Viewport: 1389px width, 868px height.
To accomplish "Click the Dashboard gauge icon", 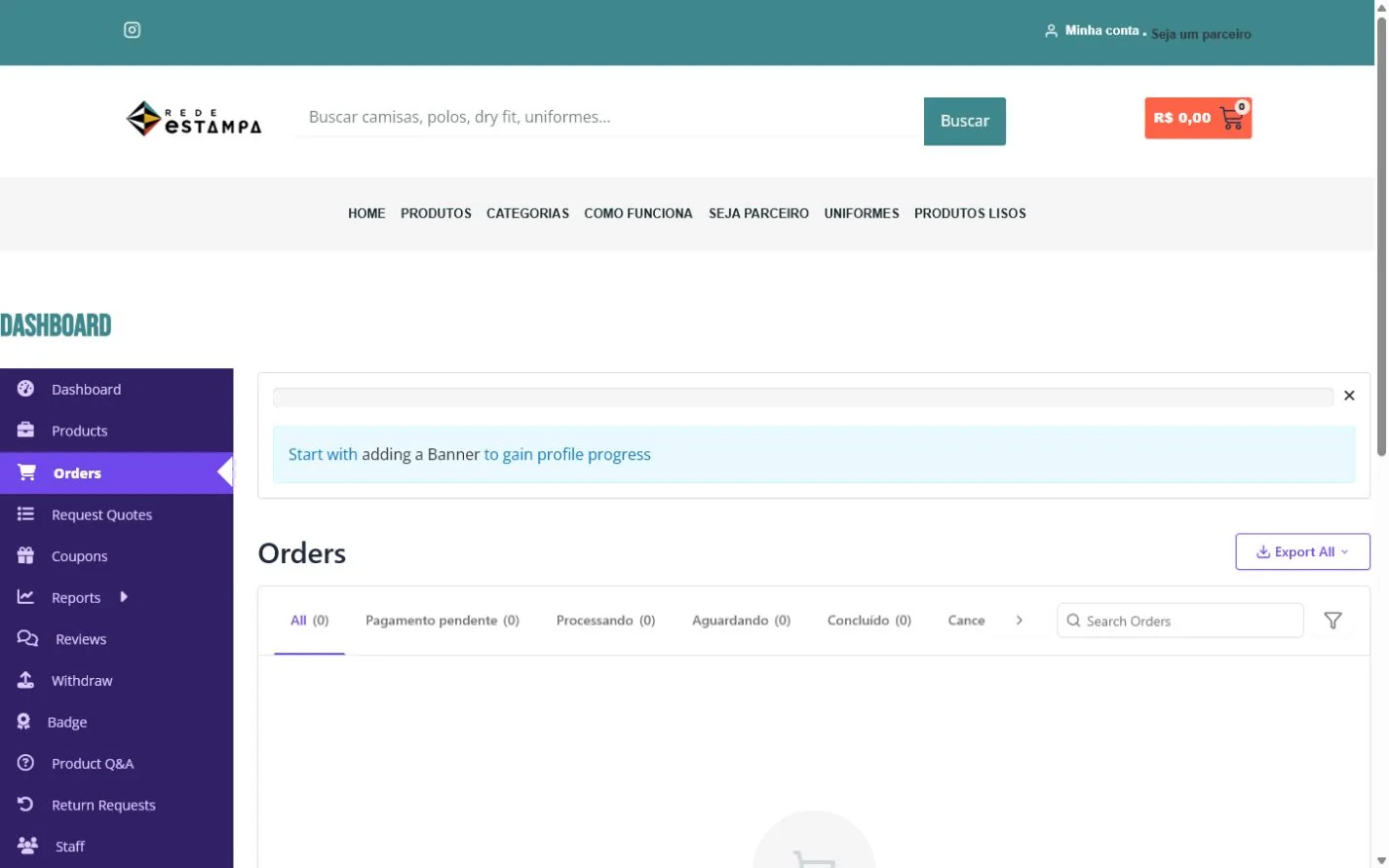I will coord(26,389).
